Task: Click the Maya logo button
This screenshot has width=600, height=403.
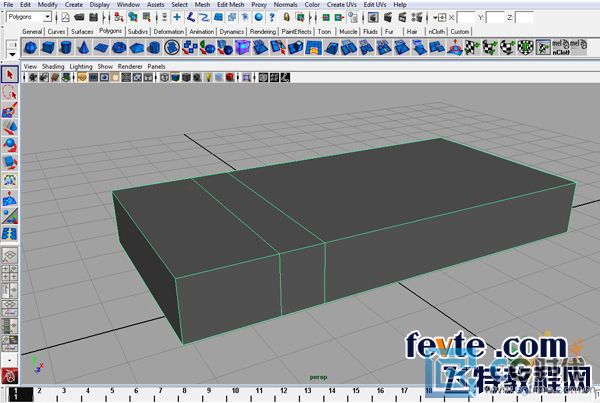Action: click(10, 376)
